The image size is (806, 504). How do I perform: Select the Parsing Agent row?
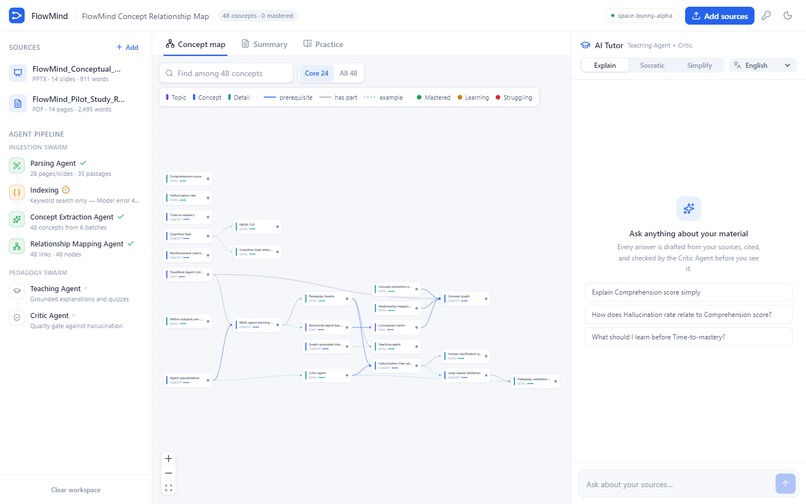75,168
